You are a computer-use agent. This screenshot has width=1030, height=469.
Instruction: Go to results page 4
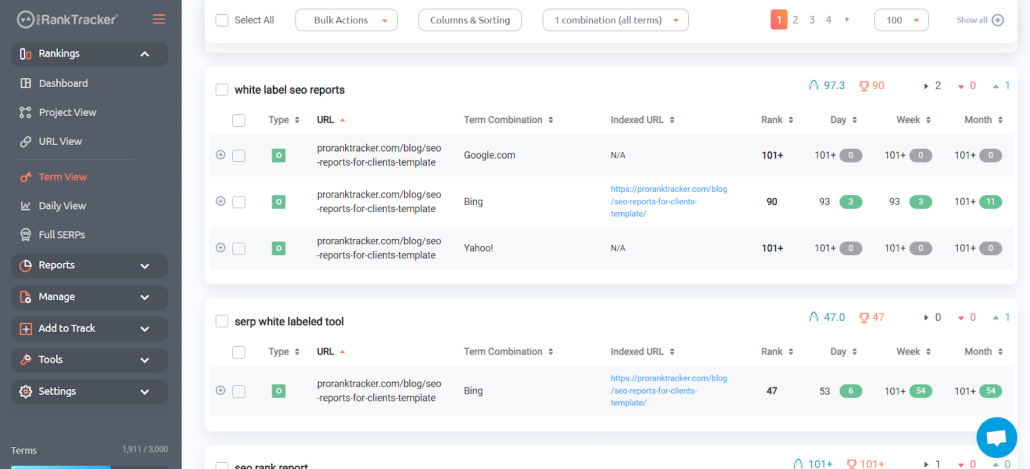pos(828,20)
